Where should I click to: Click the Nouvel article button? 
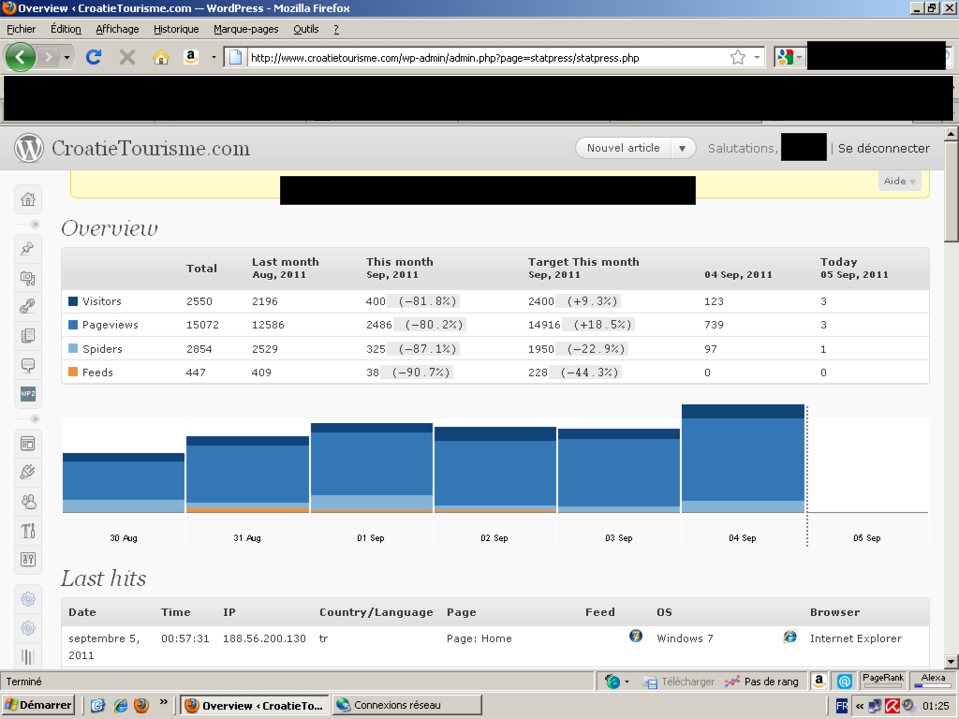pos(623,149)
